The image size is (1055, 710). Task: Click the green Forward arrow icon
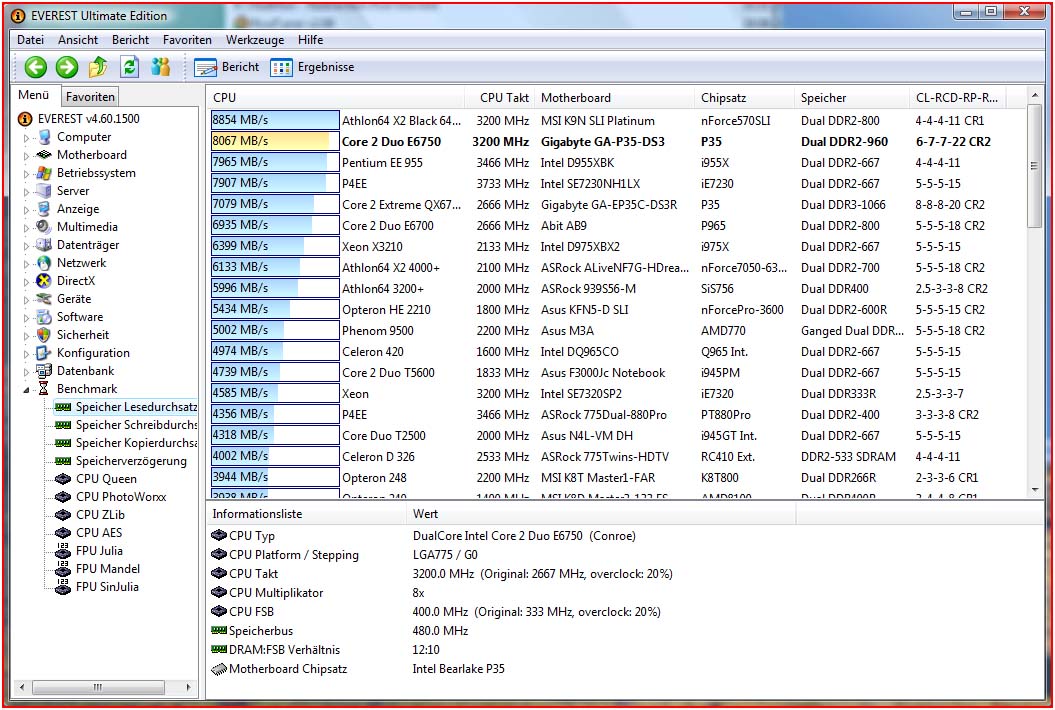click(67, 67)
